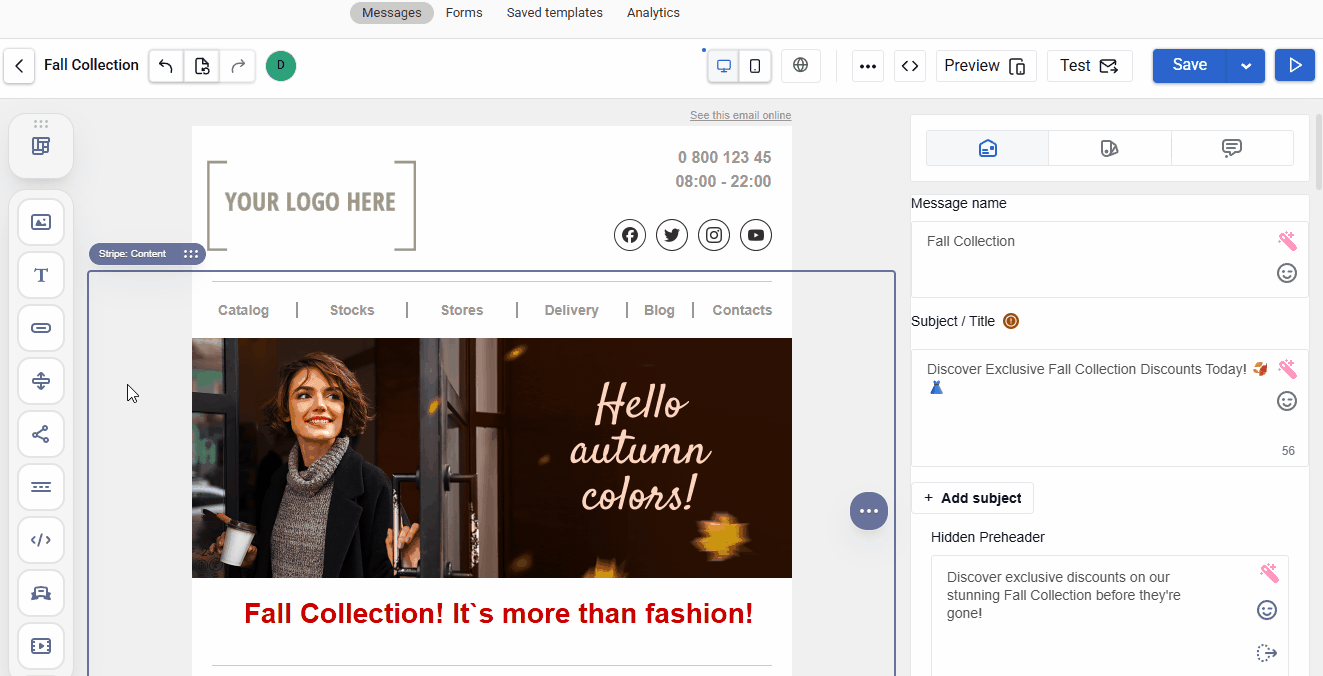
Task: Use AI wand for Subject
Action: tap(1287, 369)
